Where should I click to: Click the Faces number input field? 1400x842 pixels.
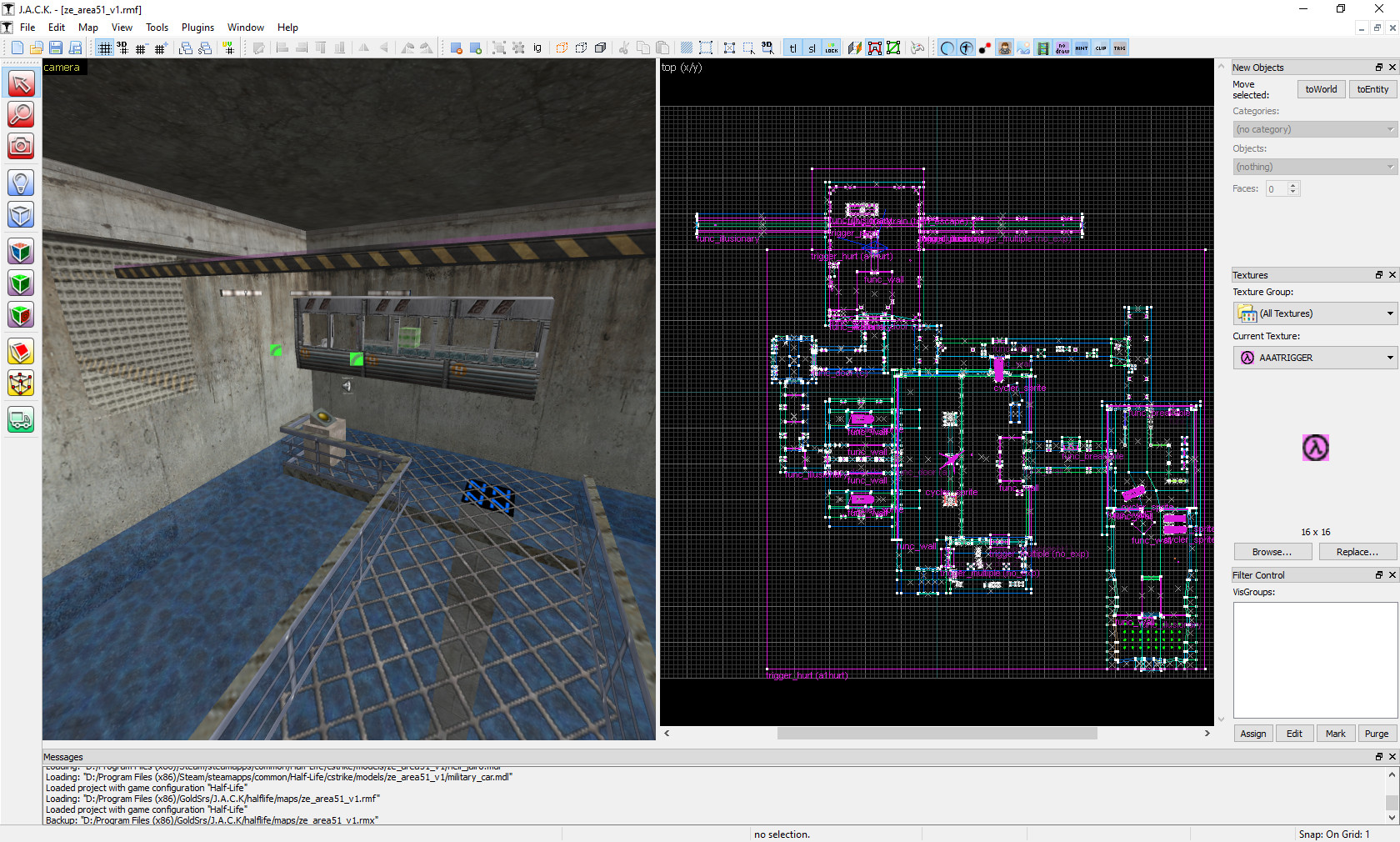click(1276, 189)
